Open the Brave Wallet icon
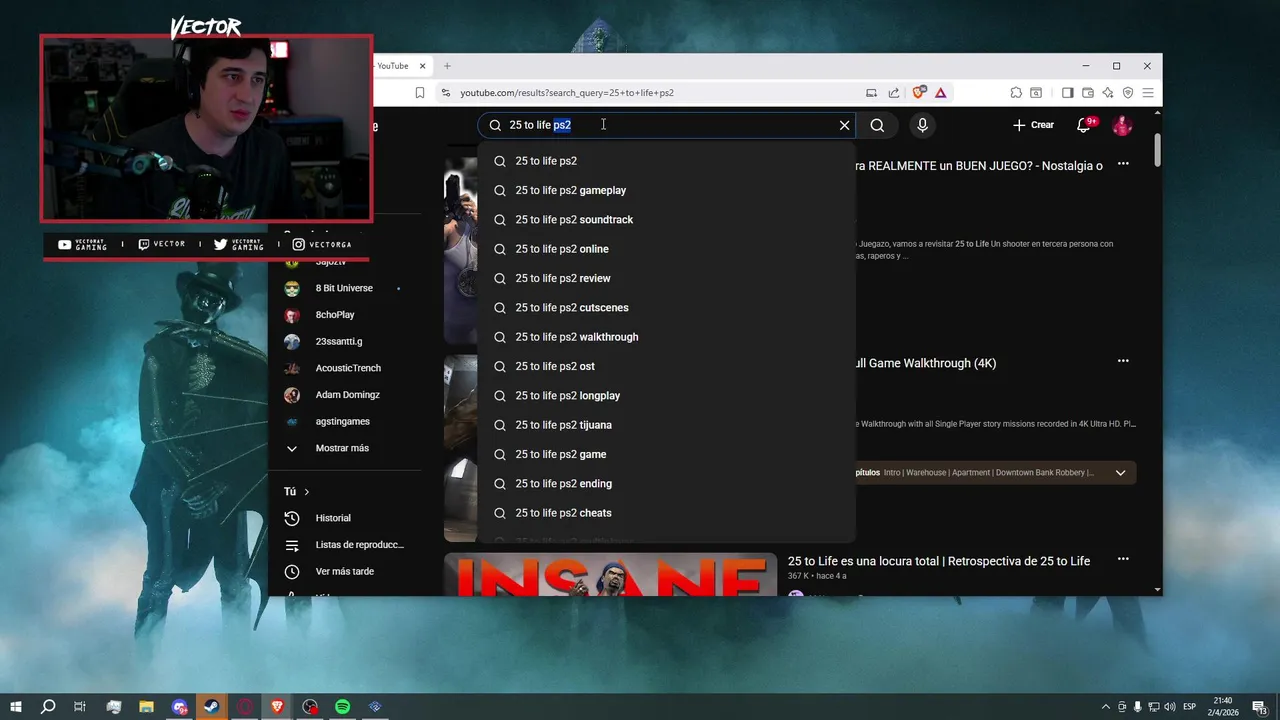 [x=1087, y=92]
